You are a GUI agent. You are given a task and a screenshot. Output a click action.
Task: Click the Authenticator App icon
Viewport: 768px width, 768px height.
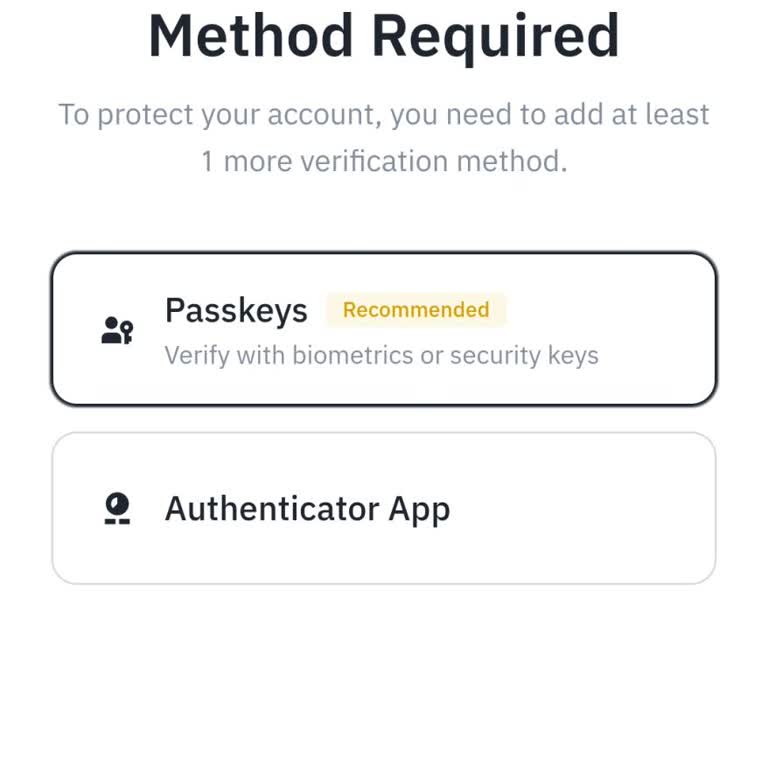coord(117,508)
